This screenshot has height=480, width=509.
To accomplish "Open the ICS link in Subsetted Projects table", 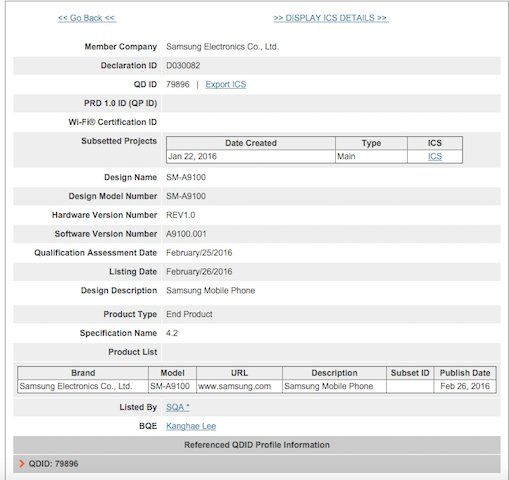I will tap(435, 156).
